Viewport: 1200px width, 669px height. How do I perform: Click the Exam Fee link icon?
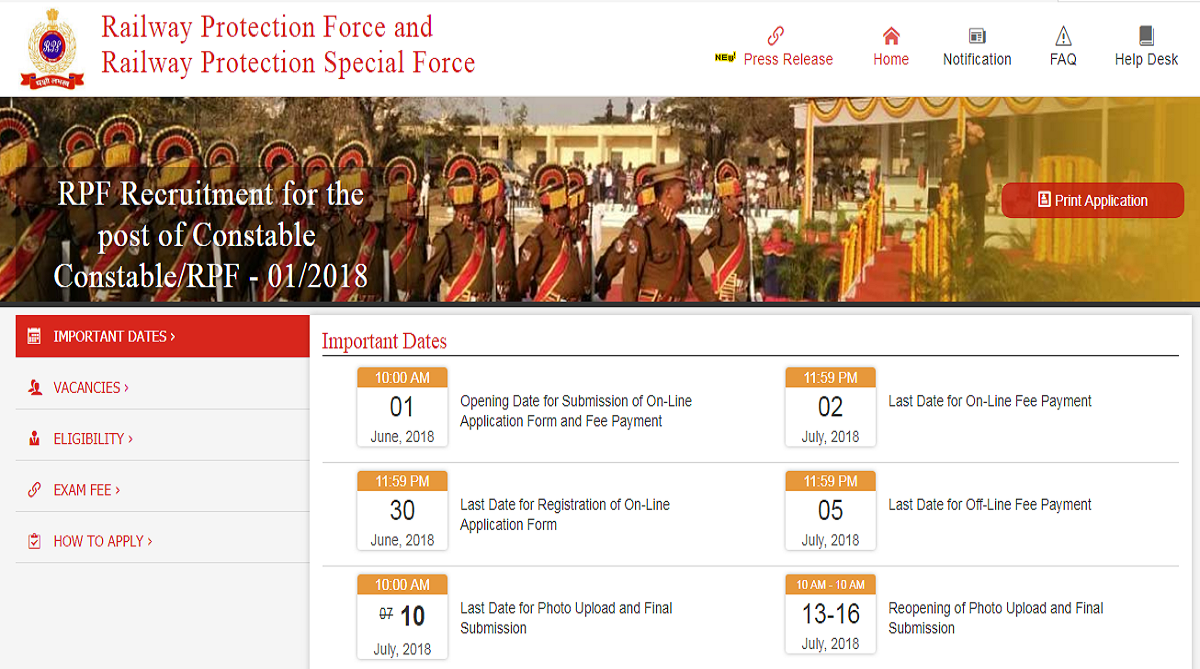click(34, 490)
